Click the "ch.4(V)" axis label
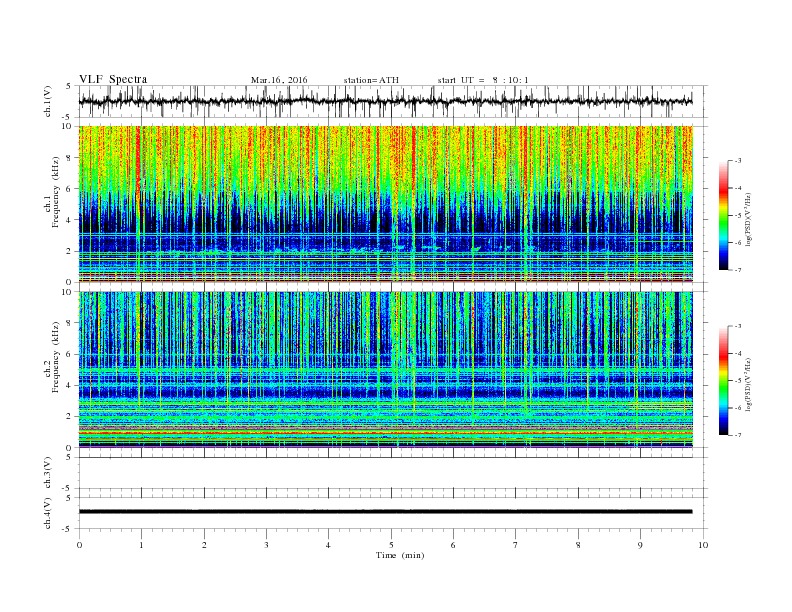Screen dimensions: 792x612 (x=48, y=513)
